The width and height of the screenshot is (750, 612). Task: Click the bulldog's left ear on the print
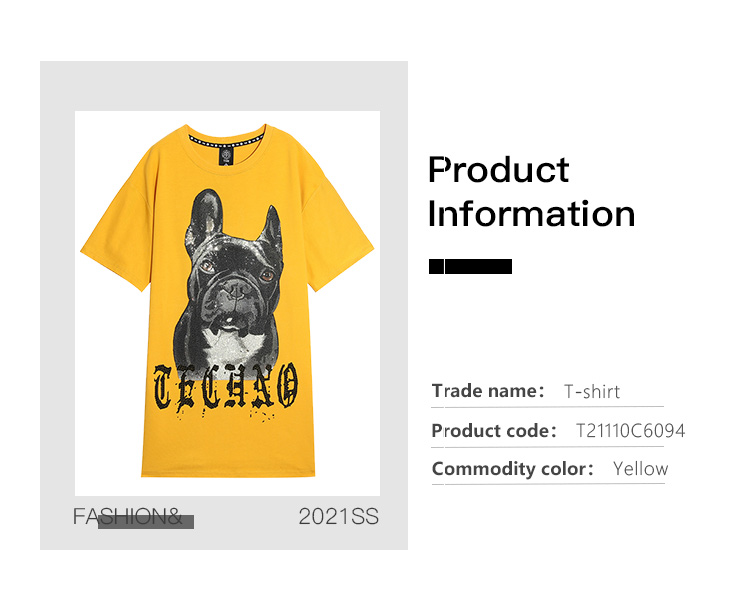[x=205, y=215]
